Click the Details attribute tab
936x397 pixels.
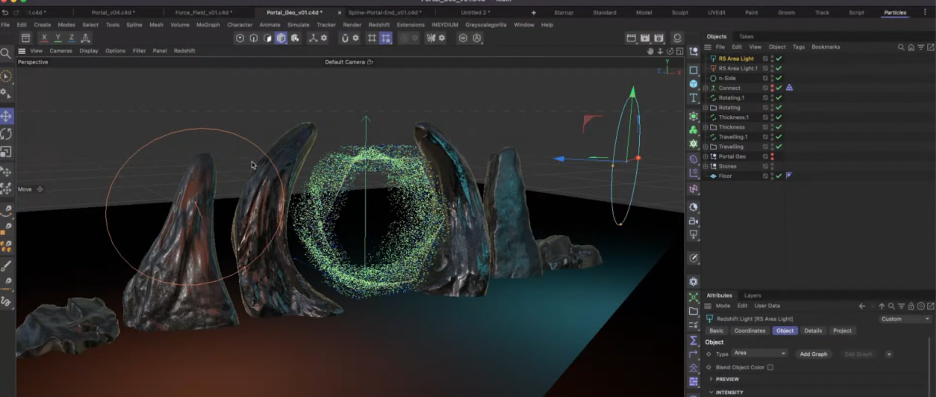click(813, 331)
